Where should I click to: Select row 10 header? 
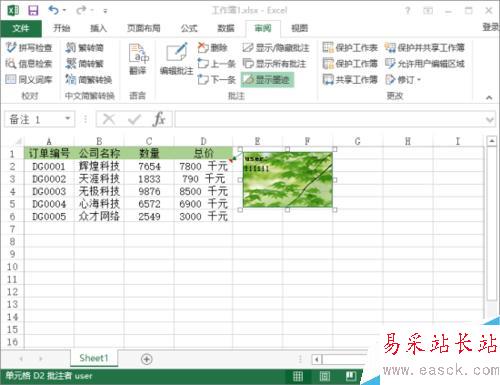[x=12, y=267]
